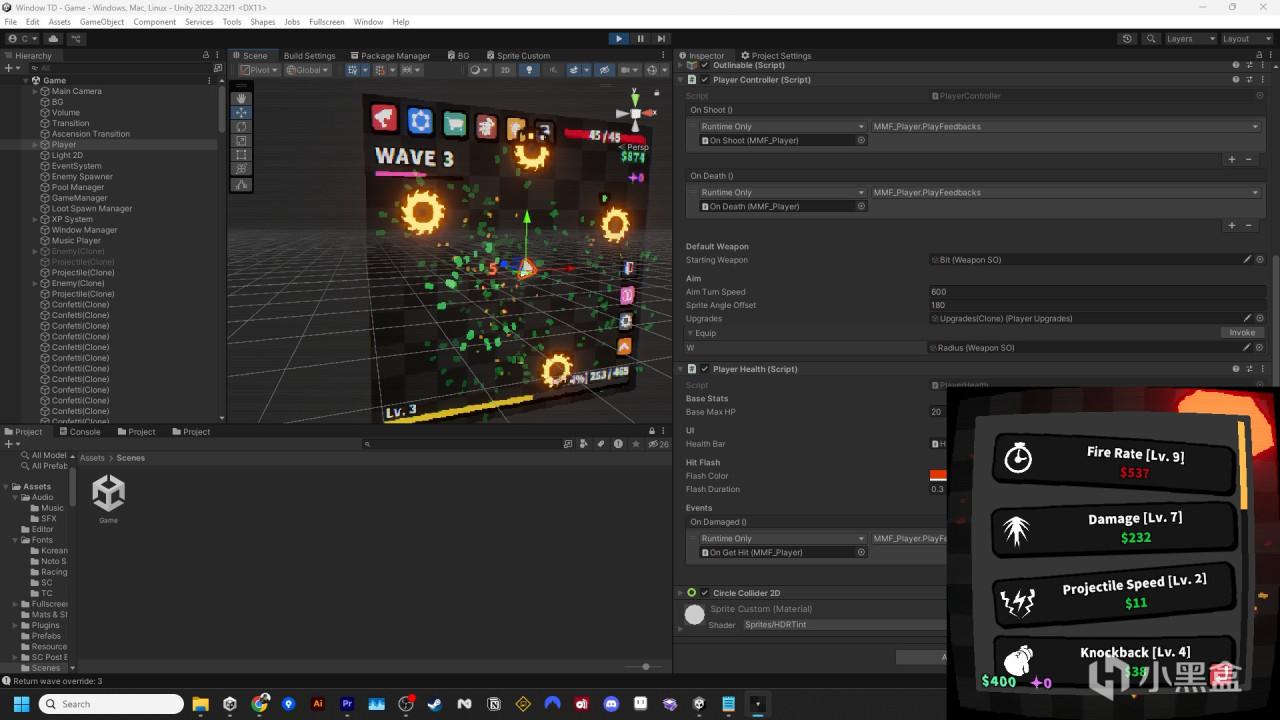Image resolution: width=1280 pixels, height=720 pixels.
Task: Click the Invoke button
Action: [x=1242, y=333]
